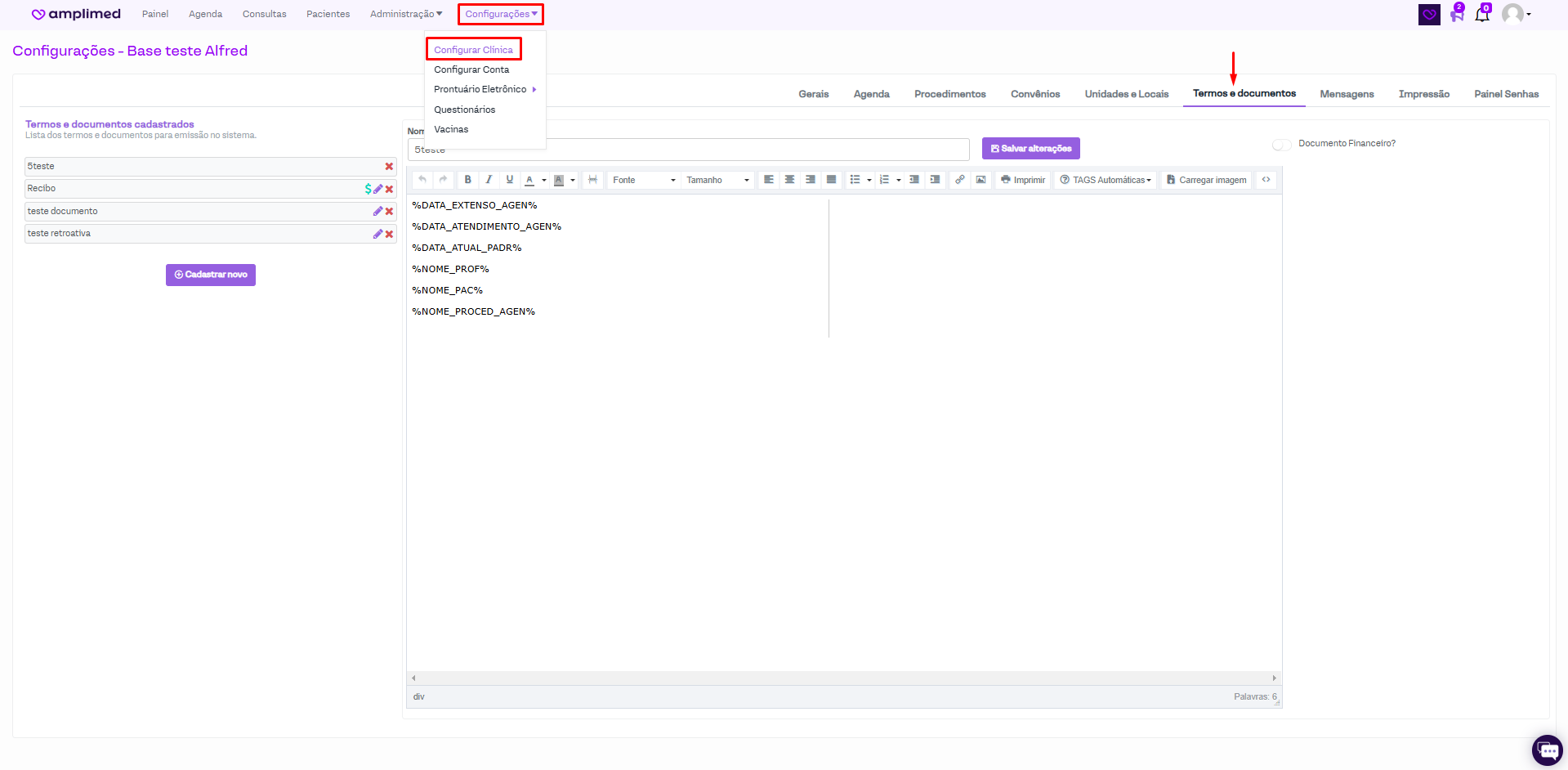The height and width of the screenshot is (770, 1568).
Task: Open the text color picker arrow
Action: pyautogui.click(x=544, y=180)
